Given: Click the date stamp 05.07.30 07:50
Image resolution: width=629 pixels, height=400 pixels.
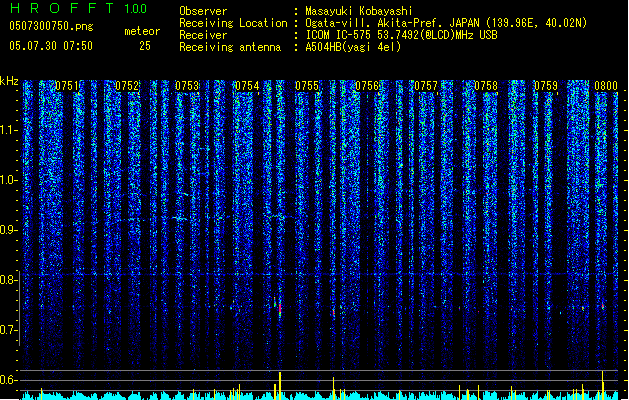Looking at the screenshot, I should coord(51,46).
